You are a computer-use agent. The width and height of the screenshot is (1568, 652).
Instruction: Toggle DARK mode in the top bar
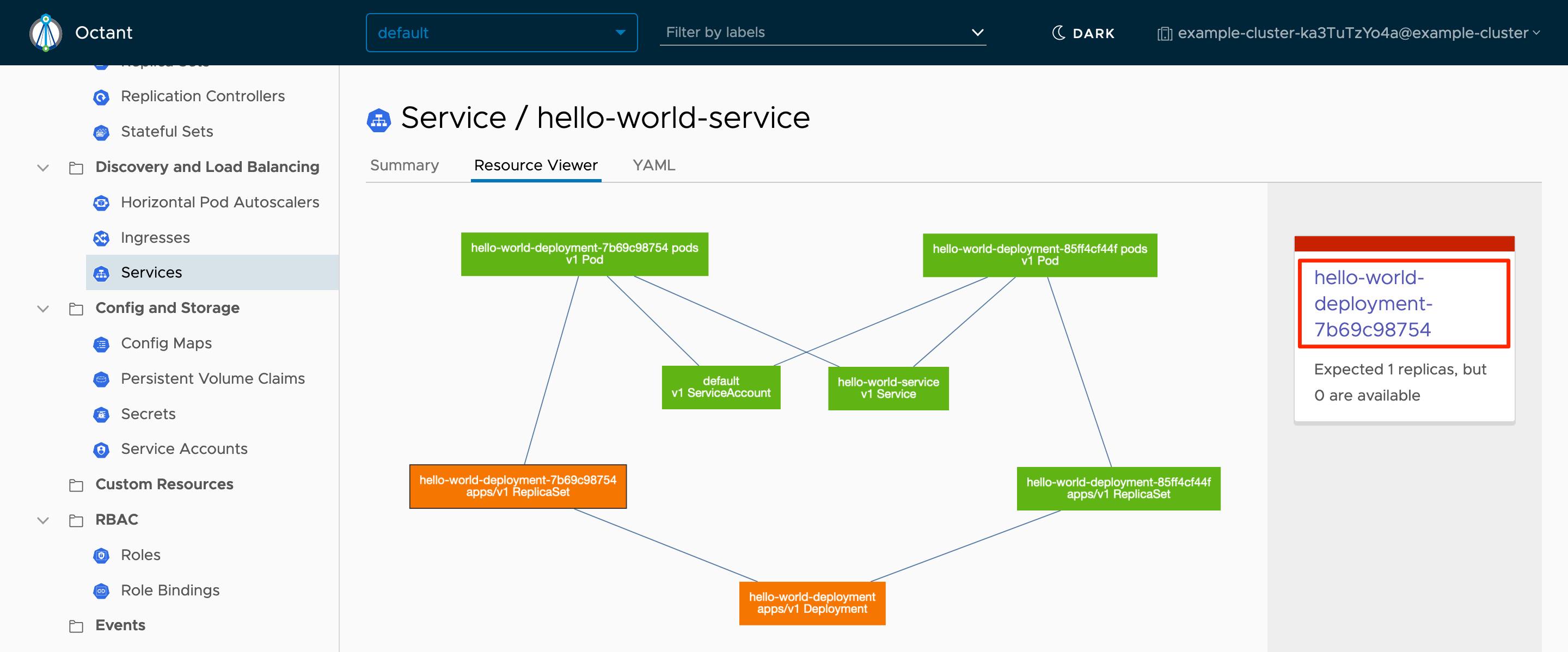[x=1083, y=33]
